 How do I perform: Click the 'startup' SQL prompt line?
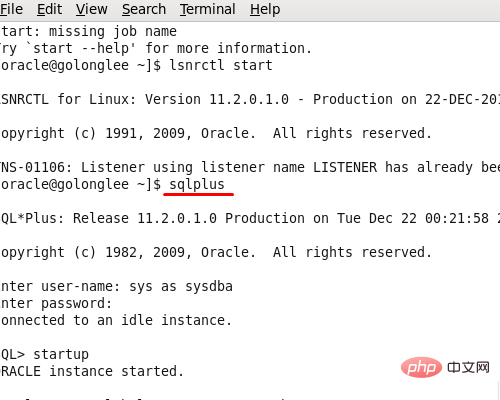(x=44, y=354)
